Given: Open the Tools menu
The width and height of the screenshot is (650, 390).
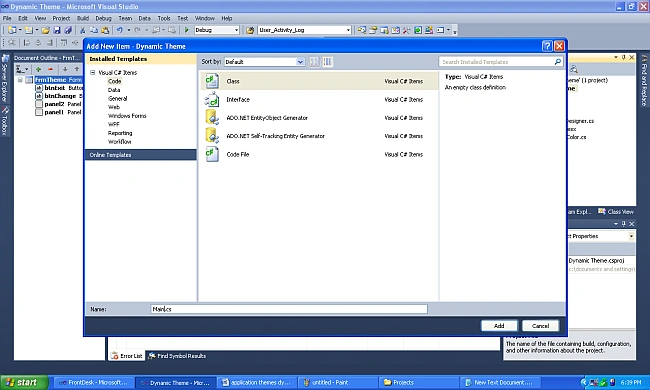Looking at the screenshot, I should click(164, 18).
